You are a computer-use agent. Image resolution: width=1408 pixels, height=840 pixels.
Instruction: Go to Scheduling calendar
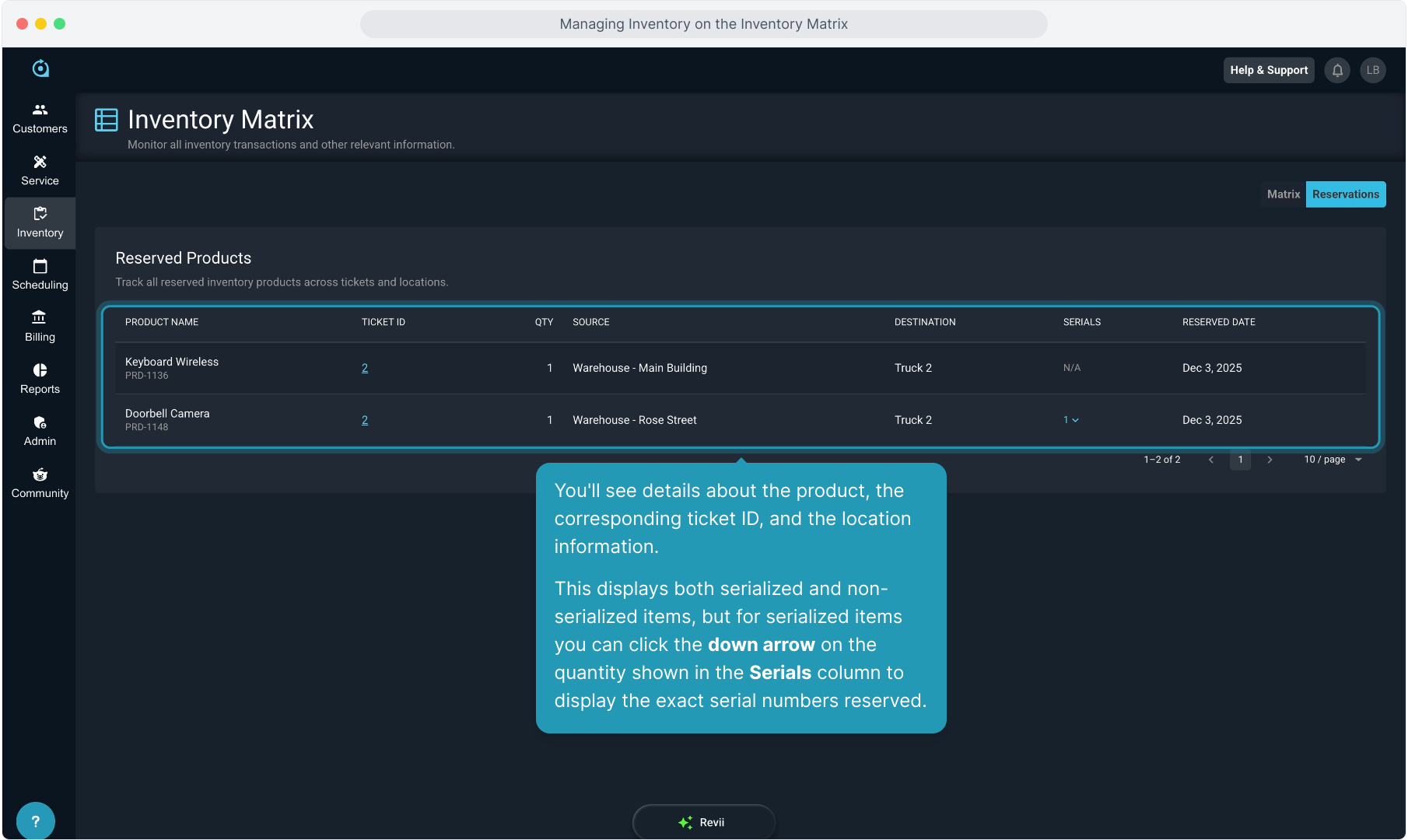40,275
